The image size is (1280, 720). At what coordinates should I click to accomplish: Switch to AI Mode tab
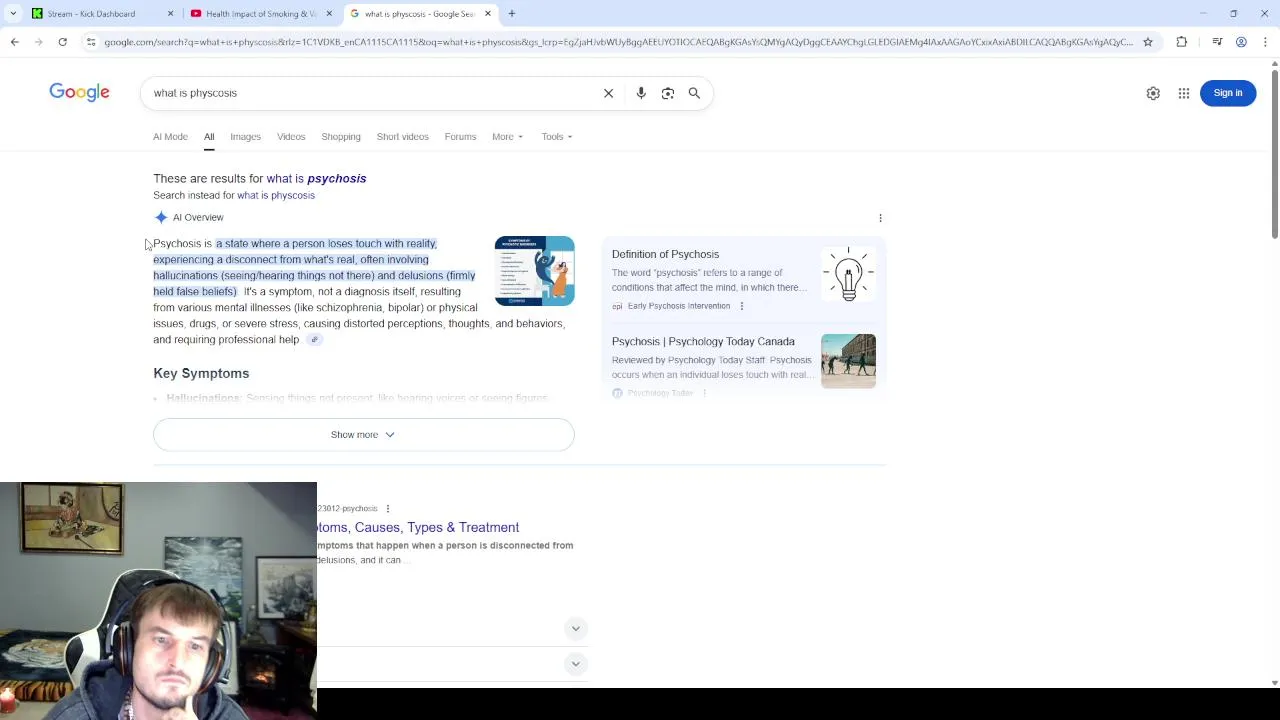pos(170,137)
